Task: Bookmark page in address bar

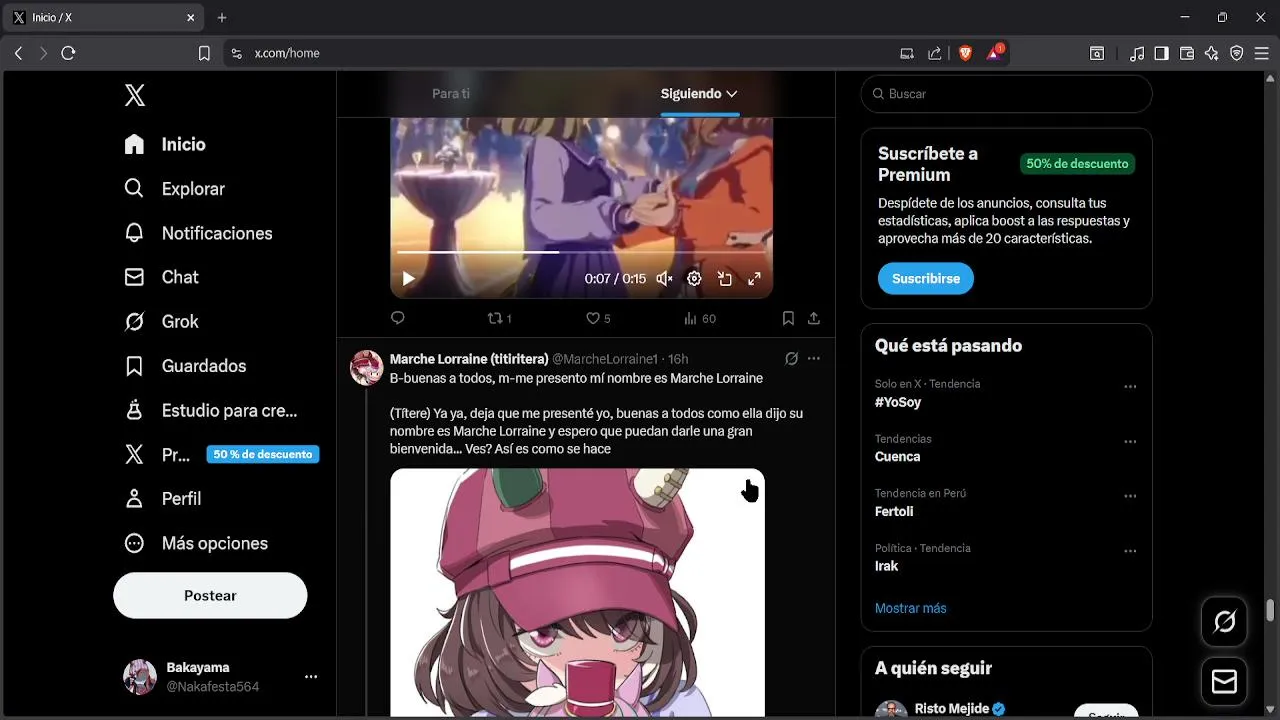Action: tap(204, 53)
